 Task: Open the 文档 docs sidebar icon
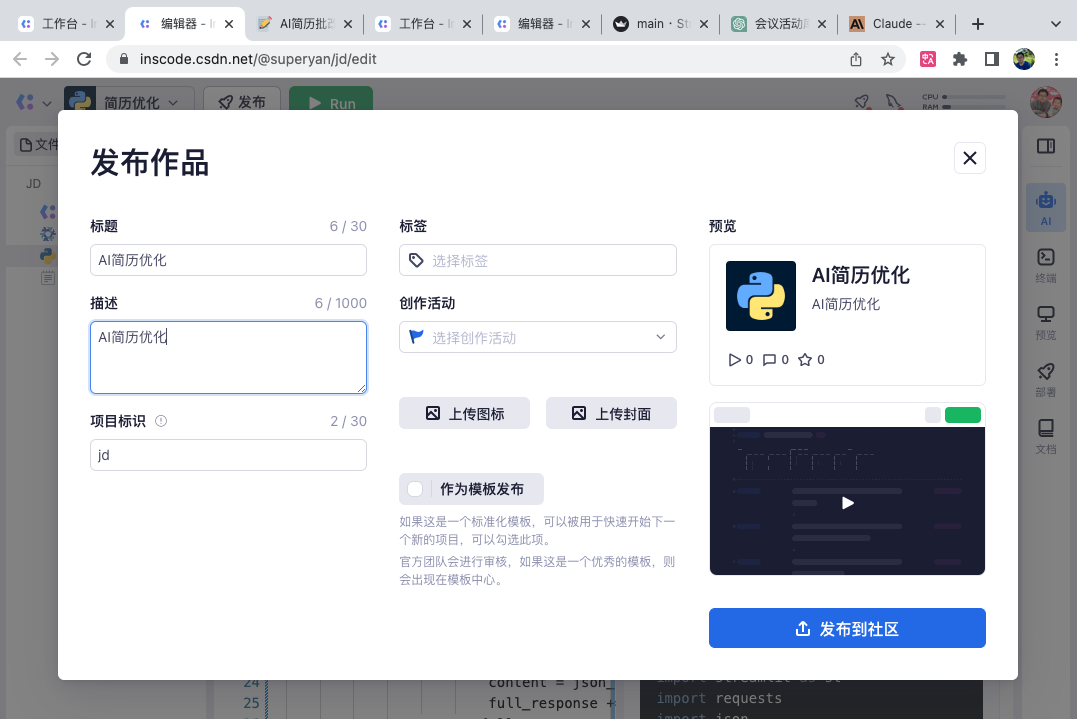(1045, 436)
